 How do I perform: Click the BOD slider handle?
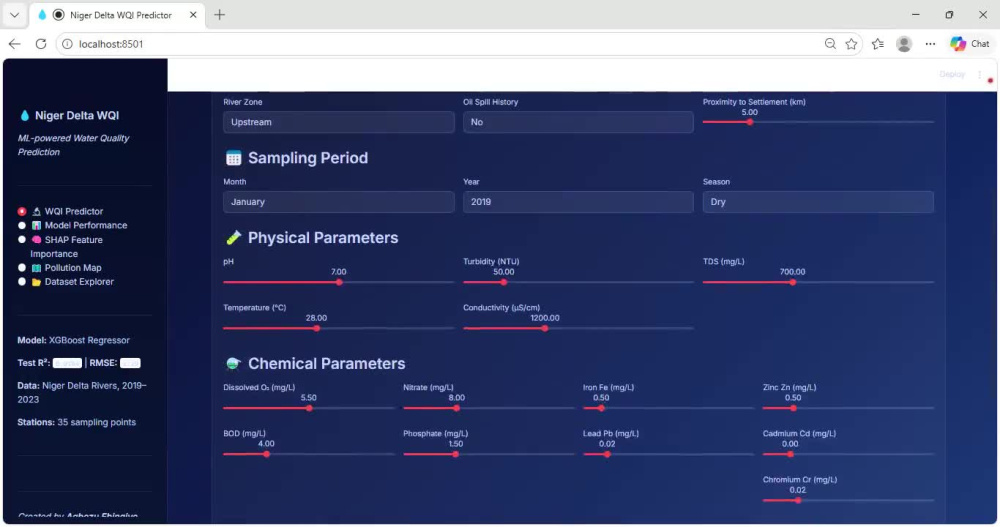coord(267,454)
